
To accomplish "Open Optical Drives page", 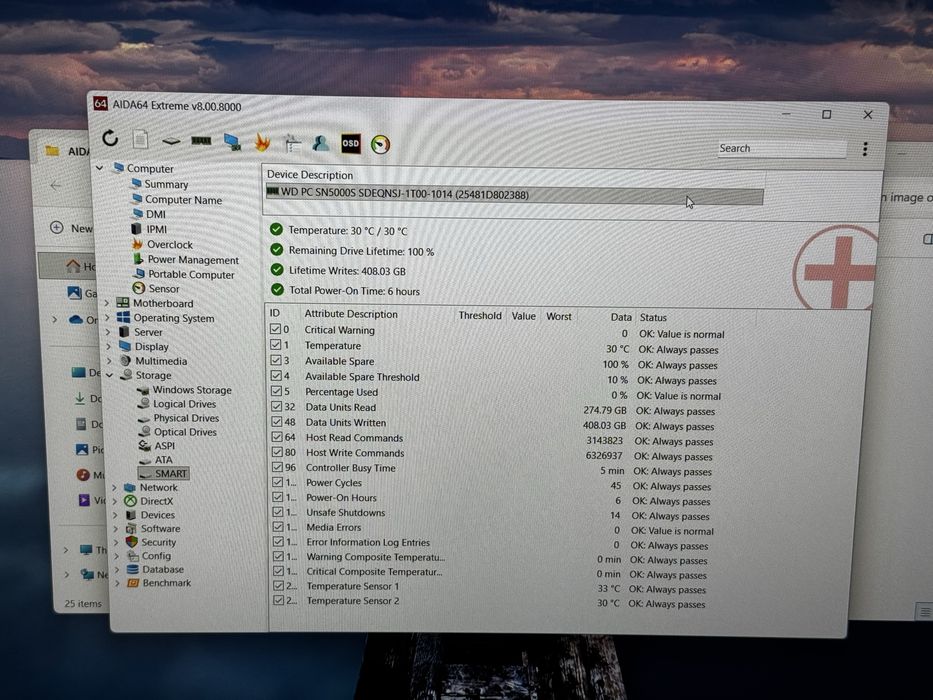I will tap(185, 432).
